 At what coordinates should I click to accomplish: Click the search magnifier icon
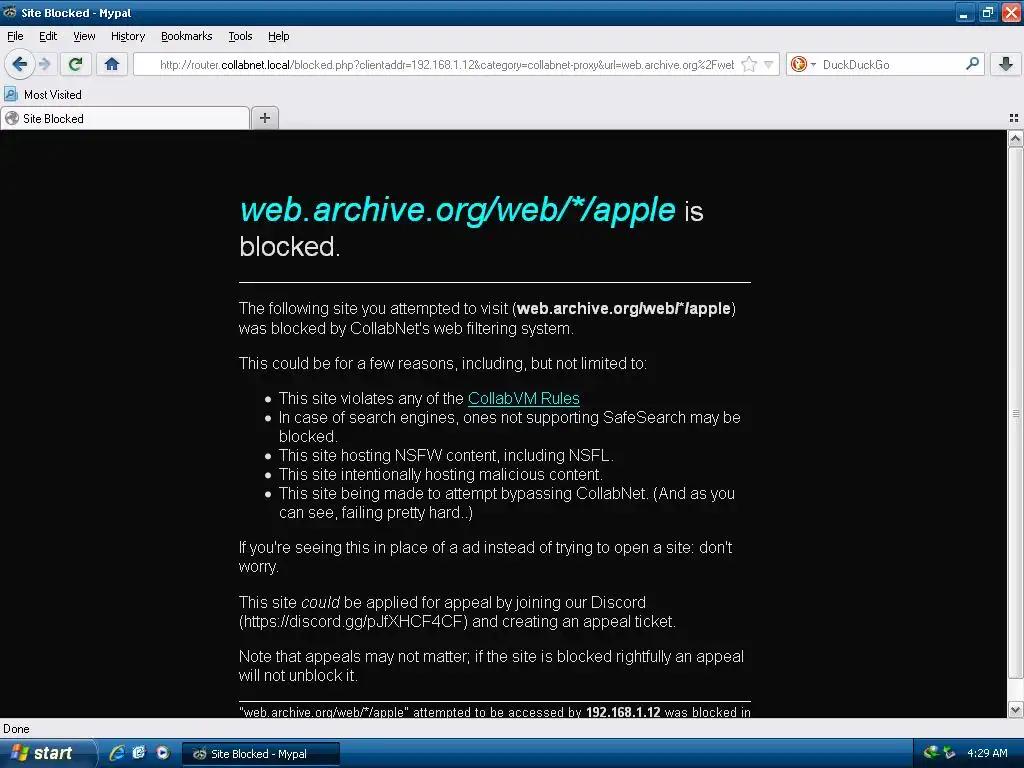coord(972,64)
